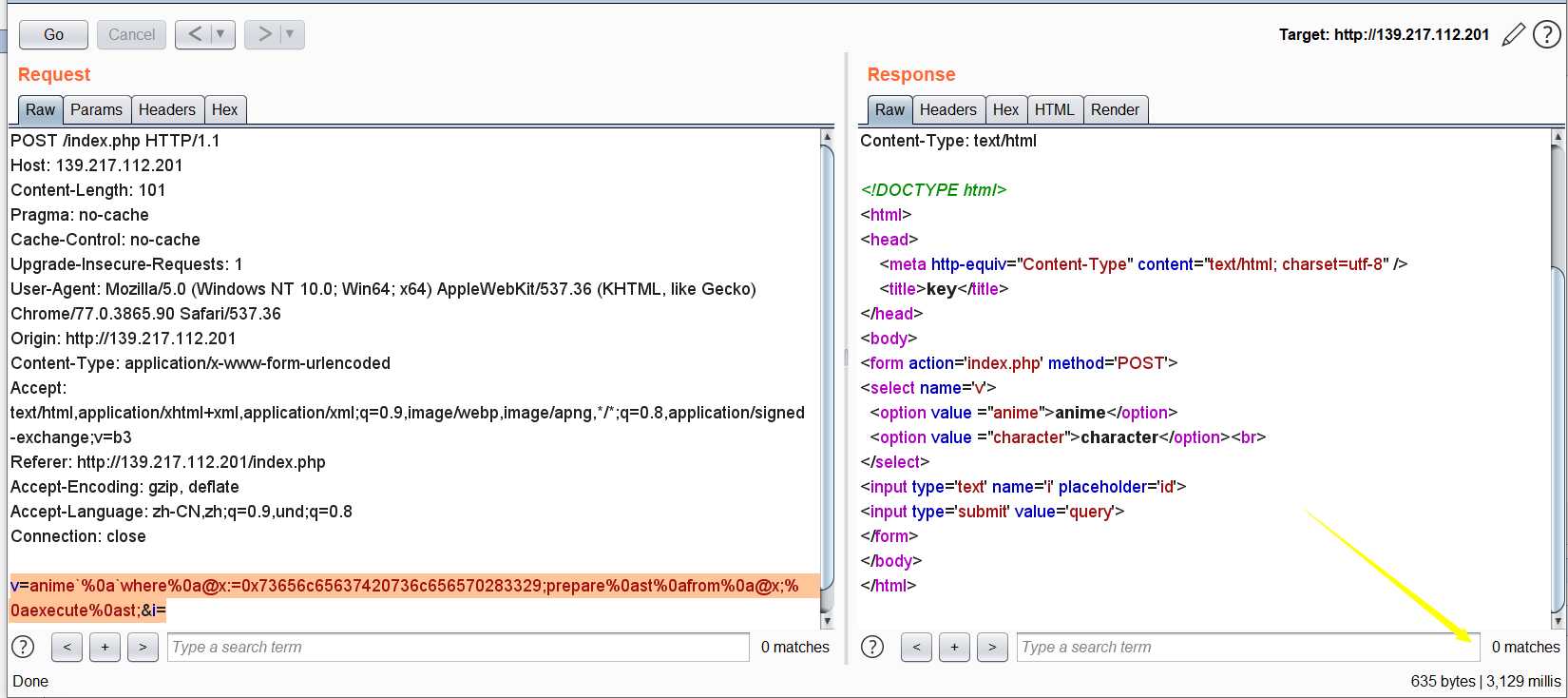Click the Target URL label

click(x=1384, y=35)
